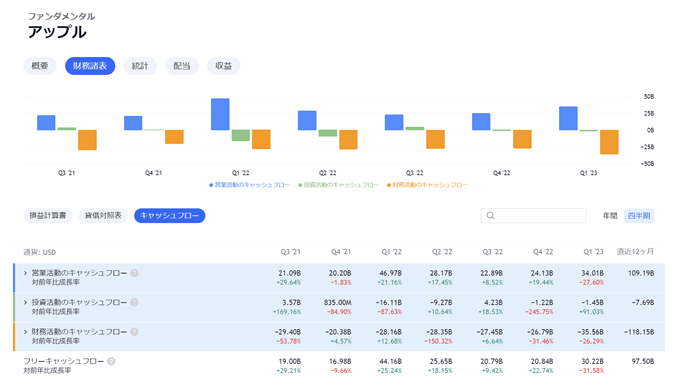Switch period to 年間
Screen dimensions: 680x387
(610, 216)
